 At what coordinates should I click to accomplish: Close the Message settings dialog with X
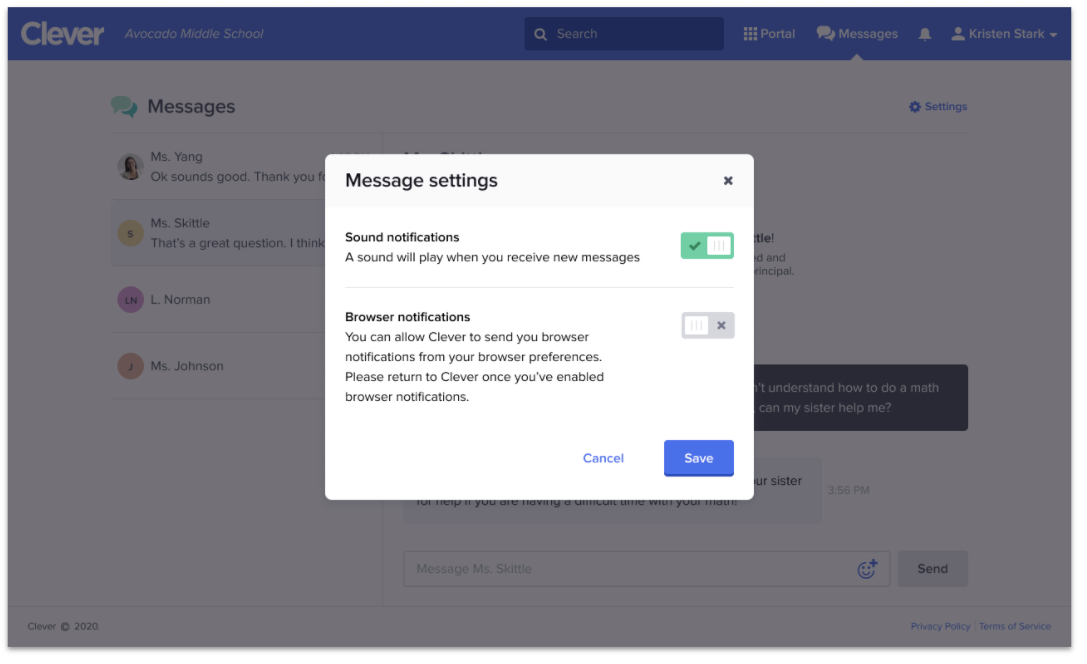(x=728, y=181)
